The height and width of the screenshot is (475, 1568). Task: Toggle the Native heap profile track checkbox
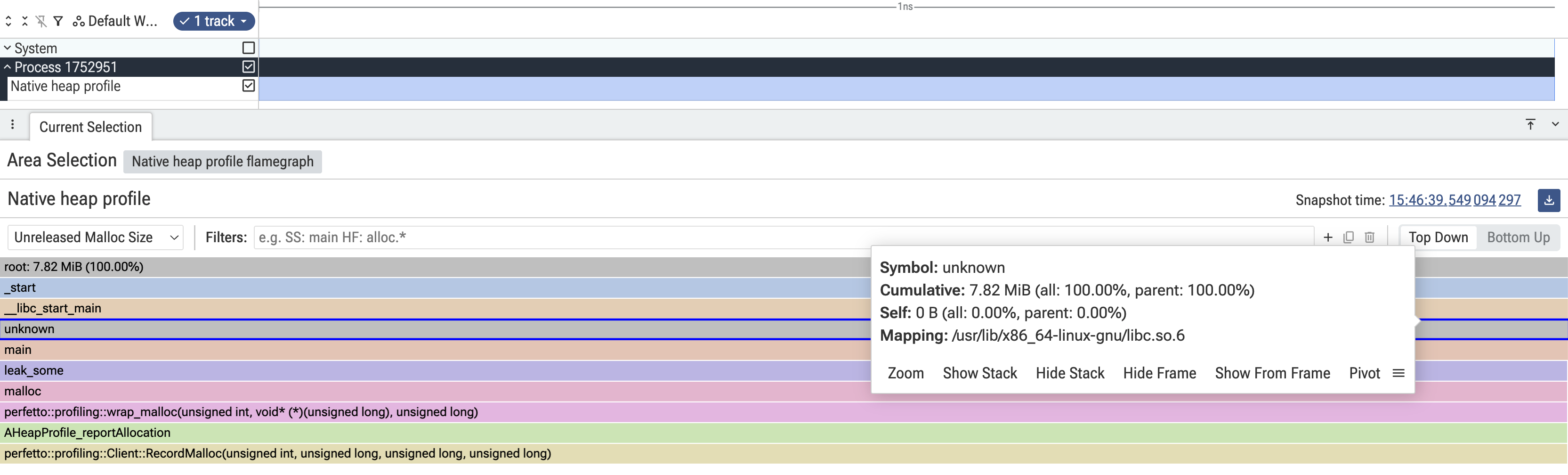coord(248,86)
